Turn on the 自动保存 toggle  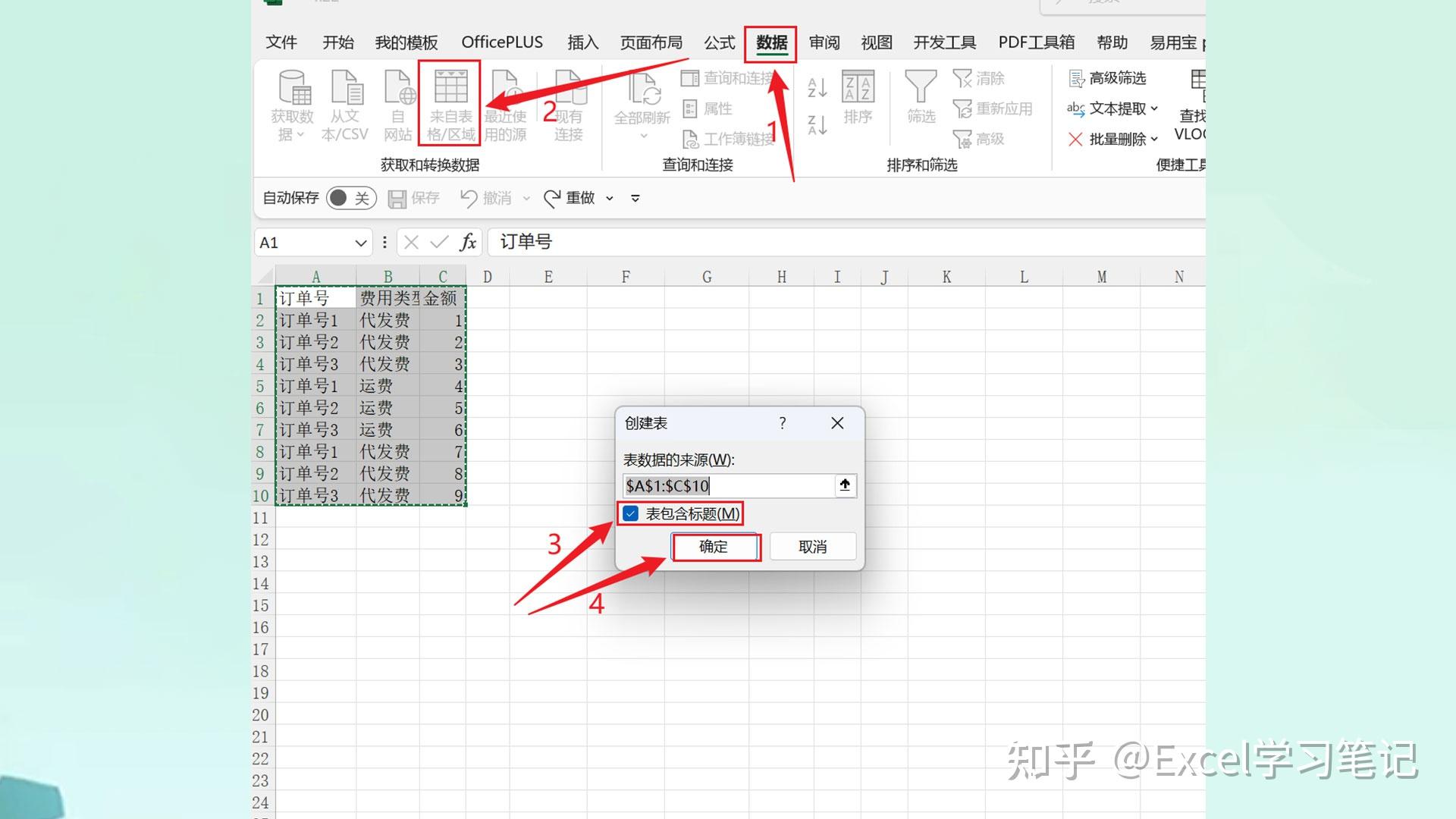coord(350,198)
